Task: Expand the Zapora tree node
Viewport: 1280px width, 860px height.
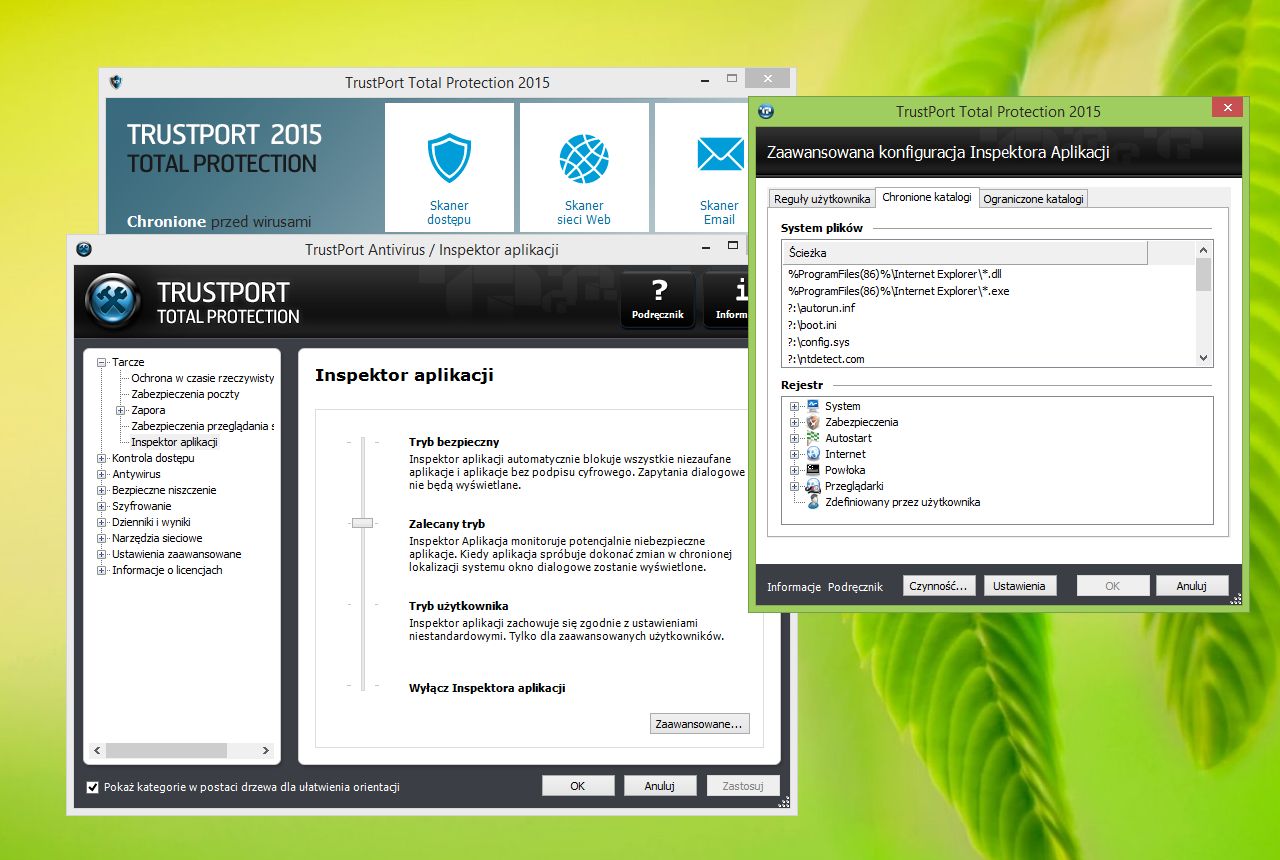Action: pyautogui.click(x=121, y=410)
